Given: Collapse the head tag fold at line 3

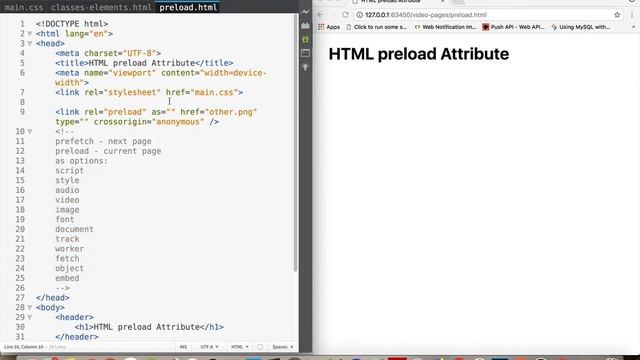Looking at the screenshot, I should pos(30,44).
